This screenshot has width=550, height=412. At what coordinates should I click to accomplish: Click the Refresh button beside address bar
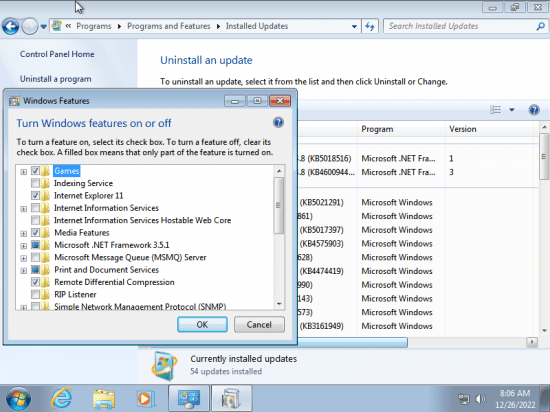tap(370, 26)
